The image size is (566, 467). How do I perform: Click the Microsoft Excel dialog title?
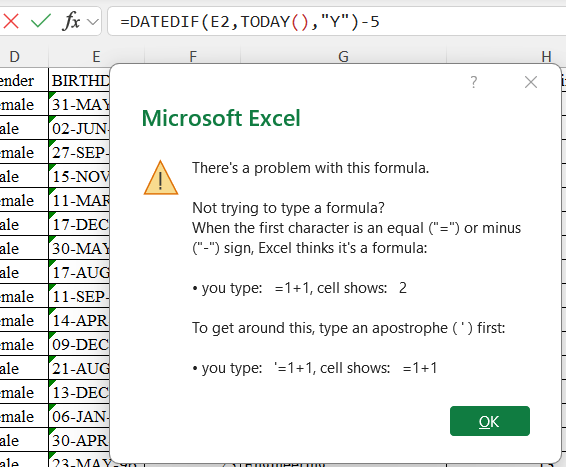point(221,118)
